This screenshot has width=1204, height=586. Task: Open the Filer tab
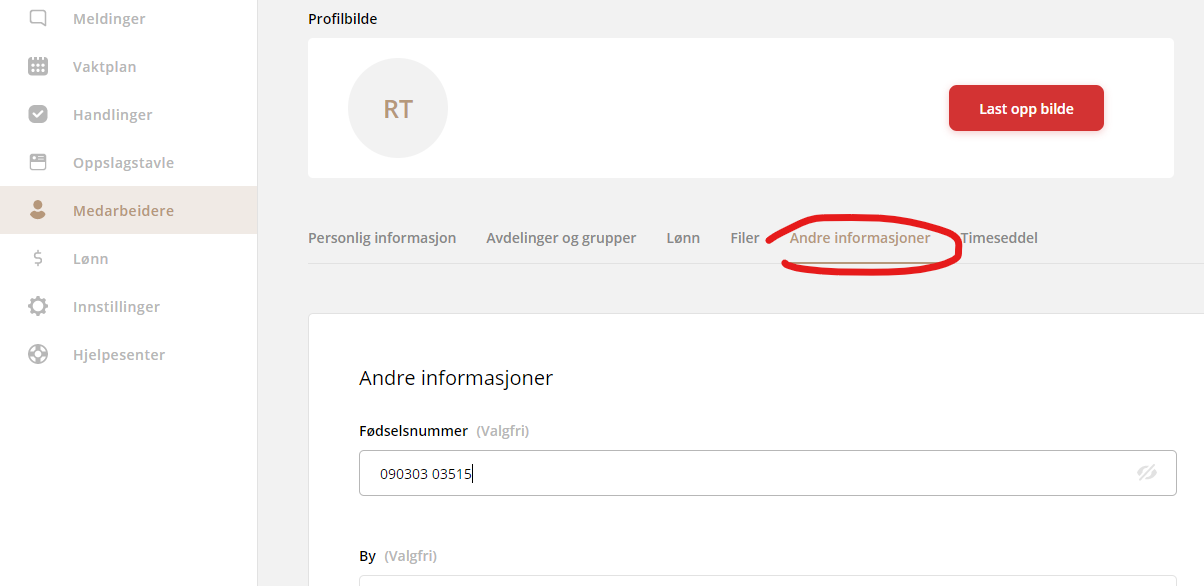745,238
